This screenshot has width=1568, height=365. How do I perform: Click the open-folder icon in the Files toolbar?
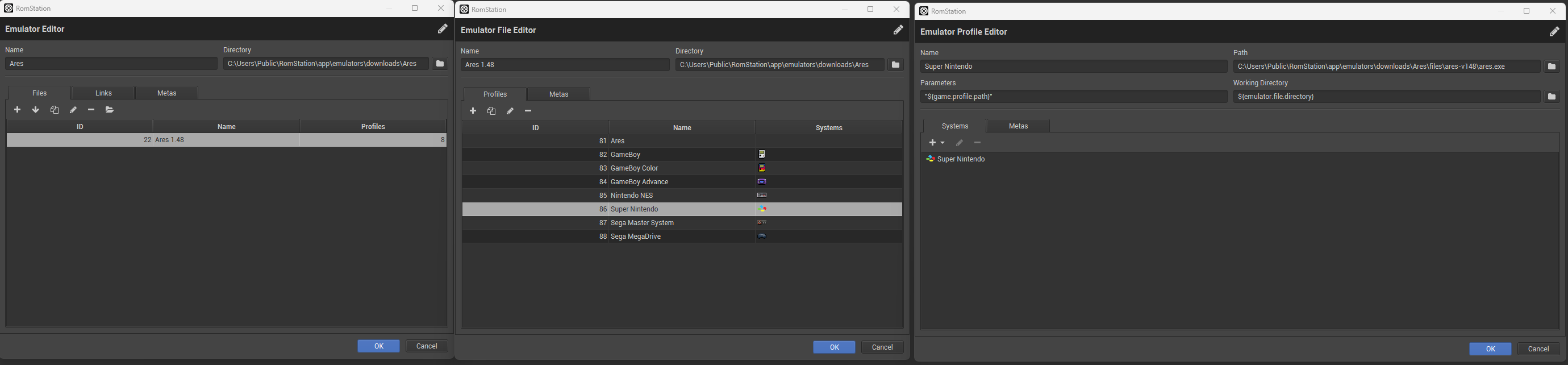tap(110, 110)
